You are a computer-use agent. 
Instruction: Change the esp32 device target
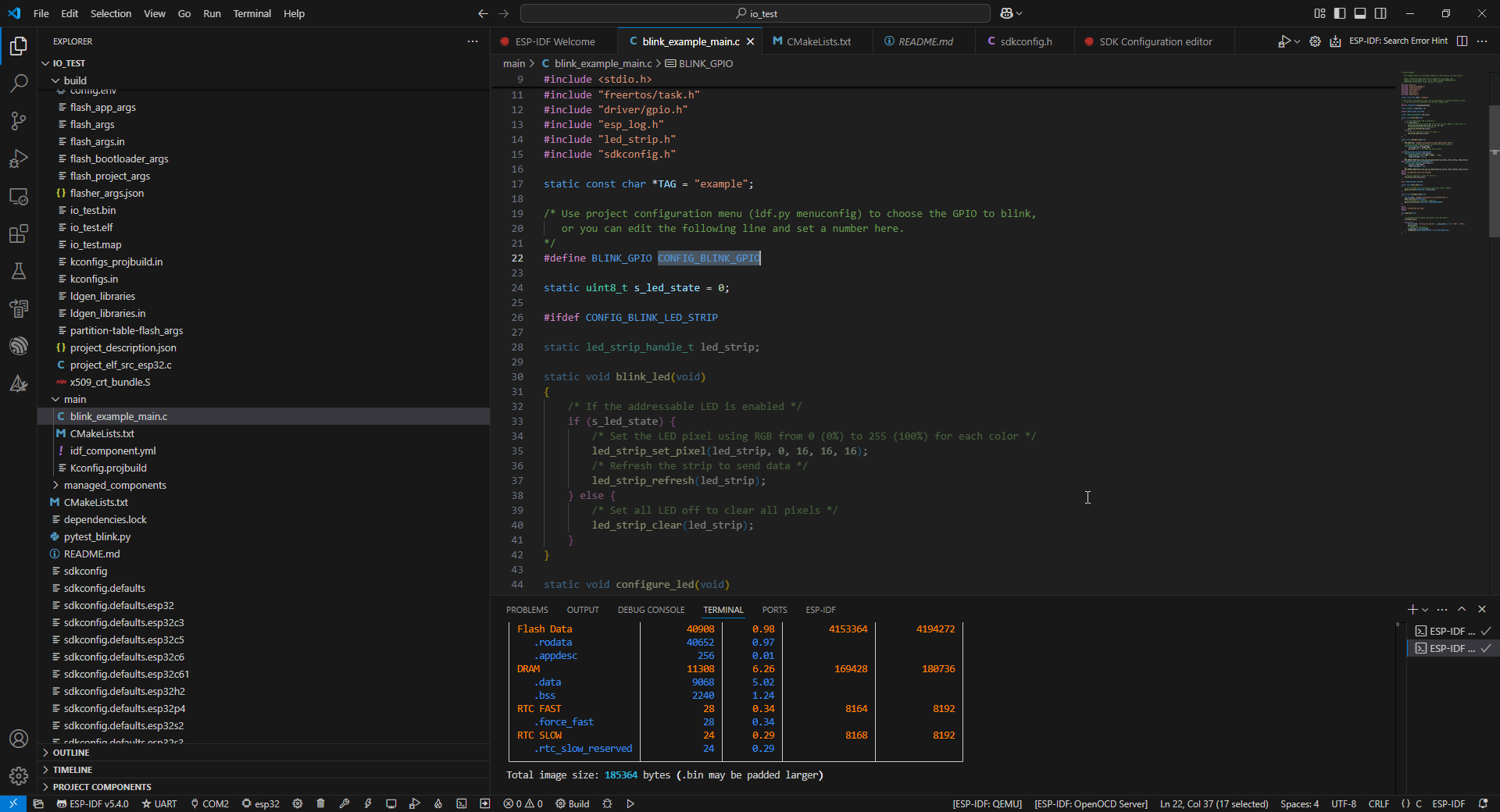tap(260, 803)
